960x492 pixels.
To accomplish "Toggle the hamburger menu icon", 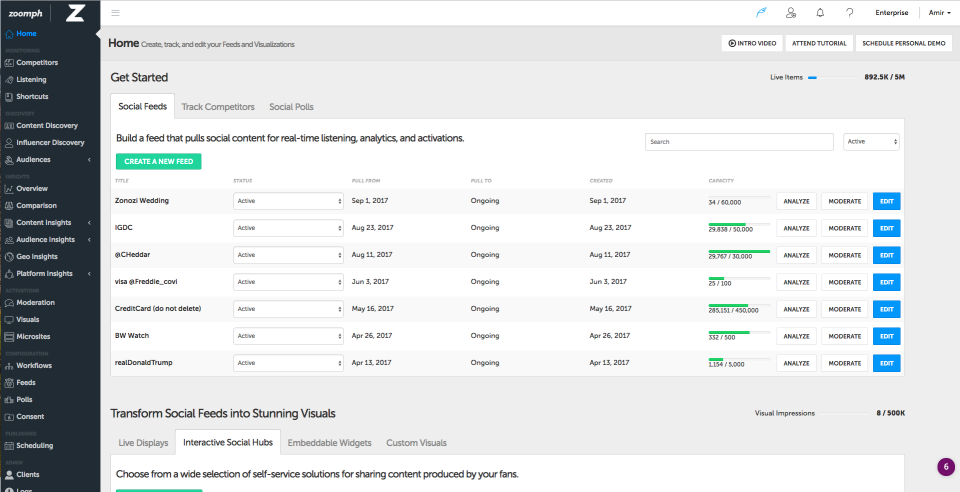I will (x=115, y=13).
